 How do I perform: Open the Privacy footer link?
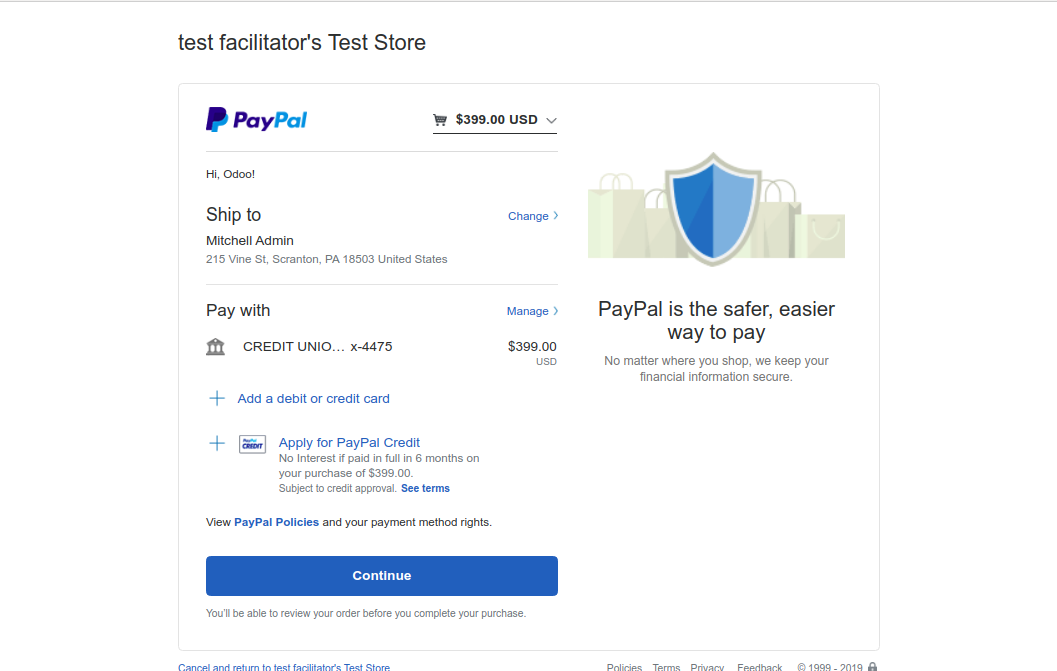point(707,667)
